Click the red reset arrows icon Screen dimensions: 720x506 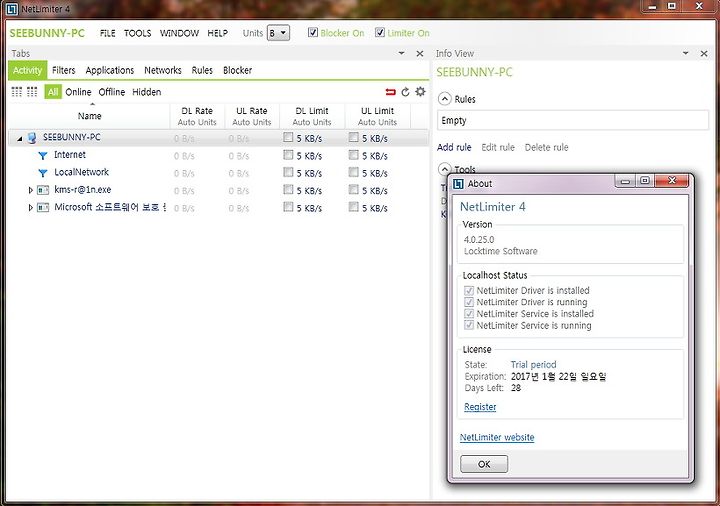[390, 92]
